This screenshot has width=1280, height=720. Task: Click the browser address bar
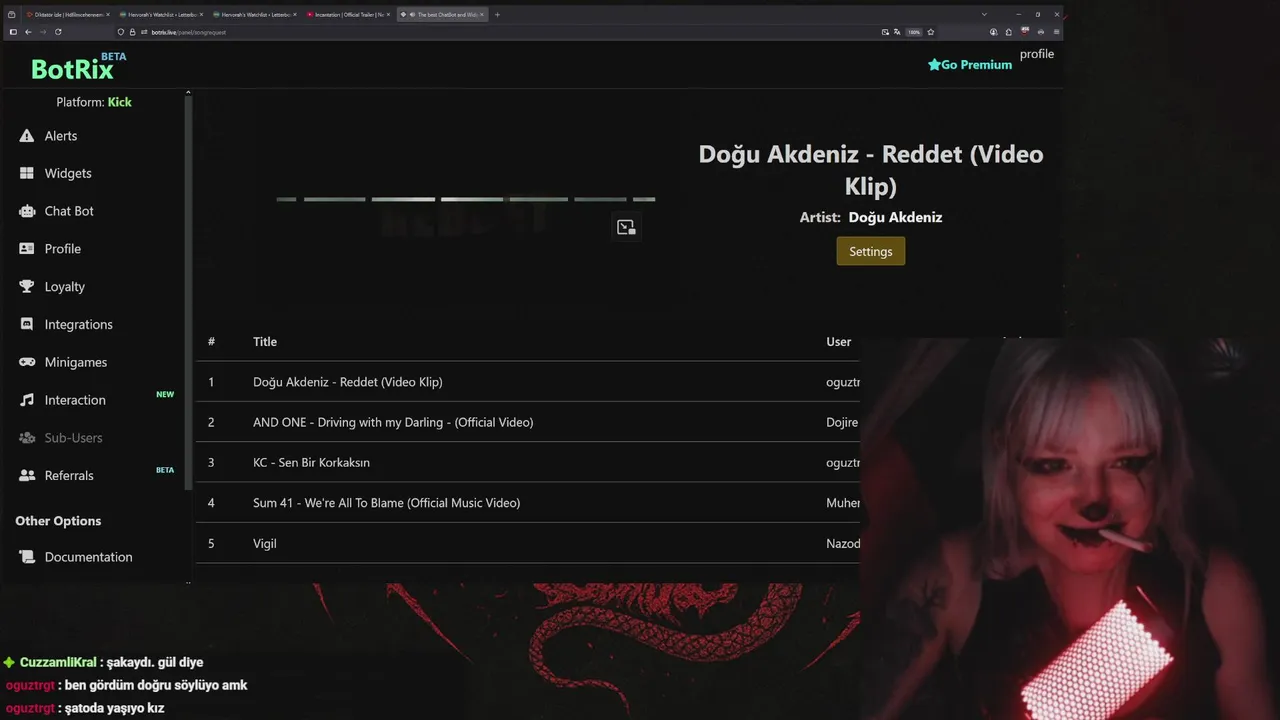(500, 32)
